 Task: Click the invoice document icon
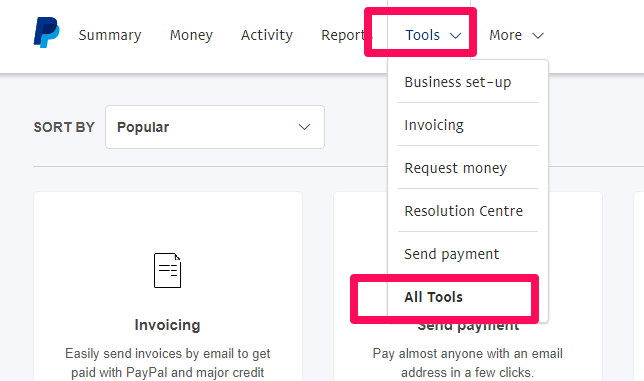coord(168,270)
